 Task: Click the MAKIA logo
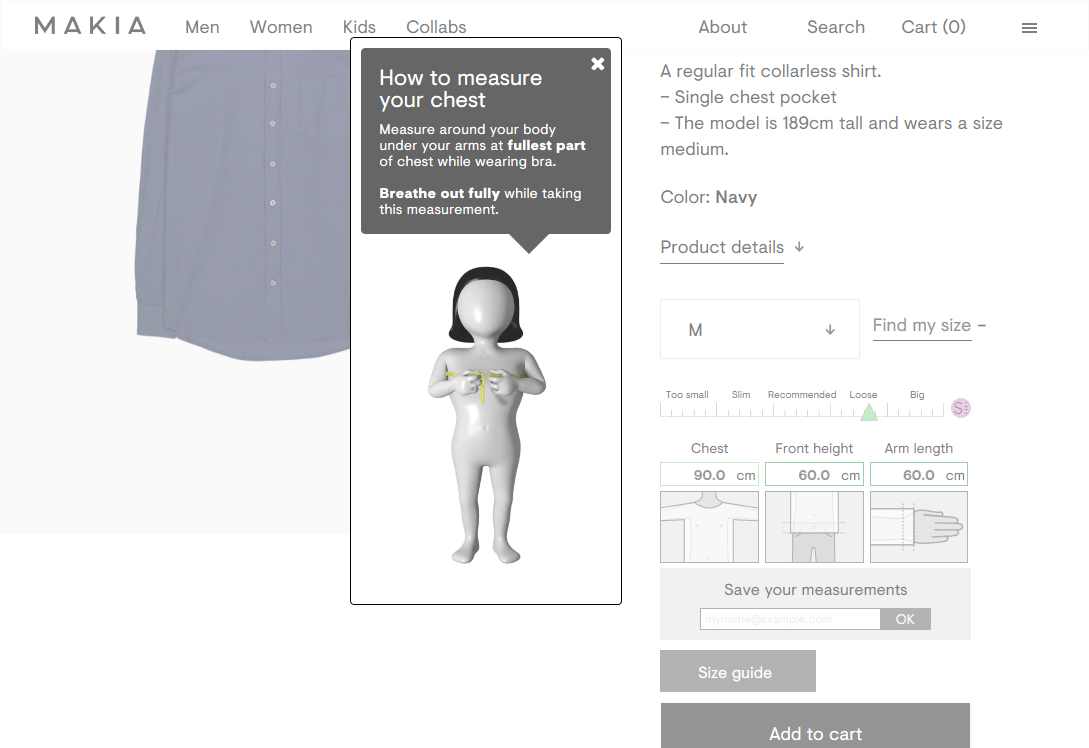coord(90,26)
